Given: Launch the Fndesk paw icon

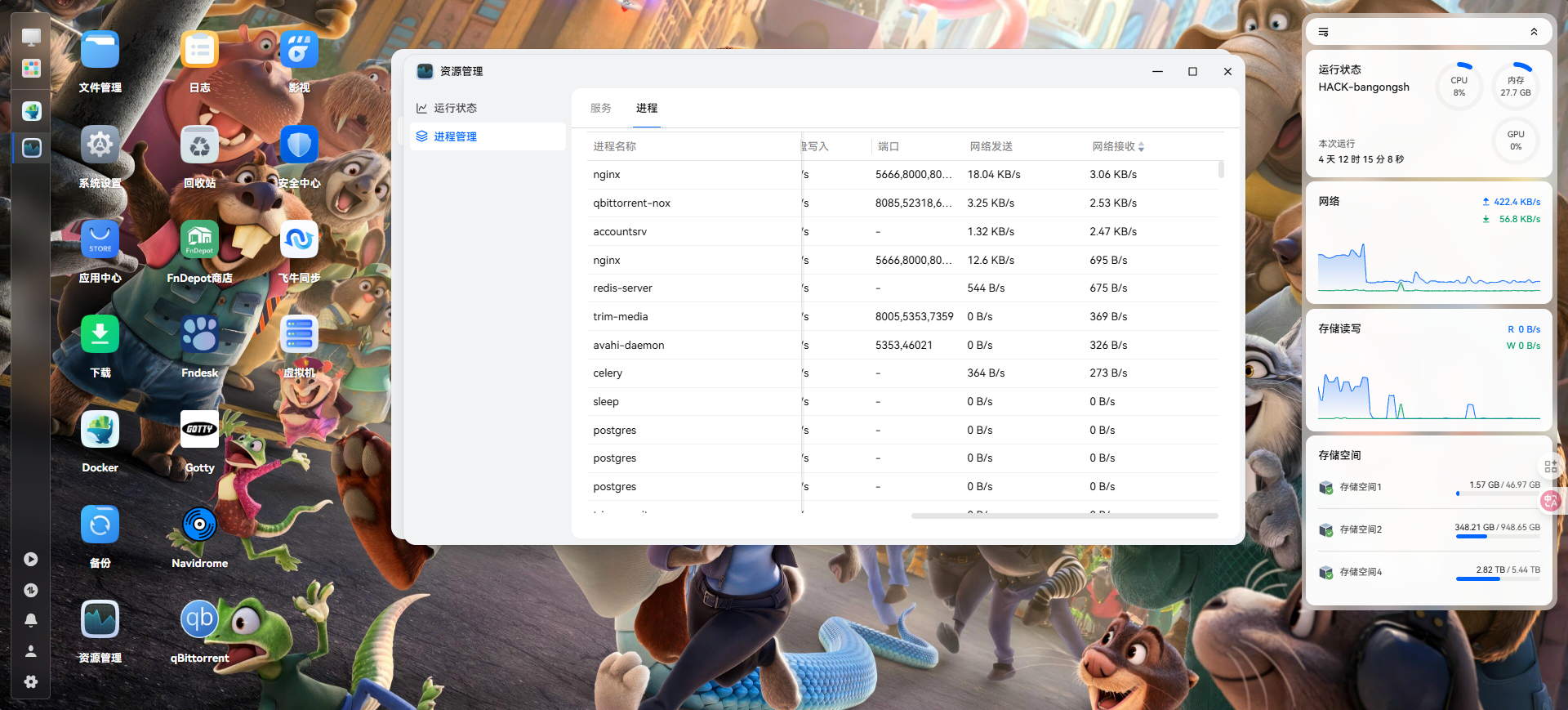Looking at the screenshot, I should (x=199, y=334).
